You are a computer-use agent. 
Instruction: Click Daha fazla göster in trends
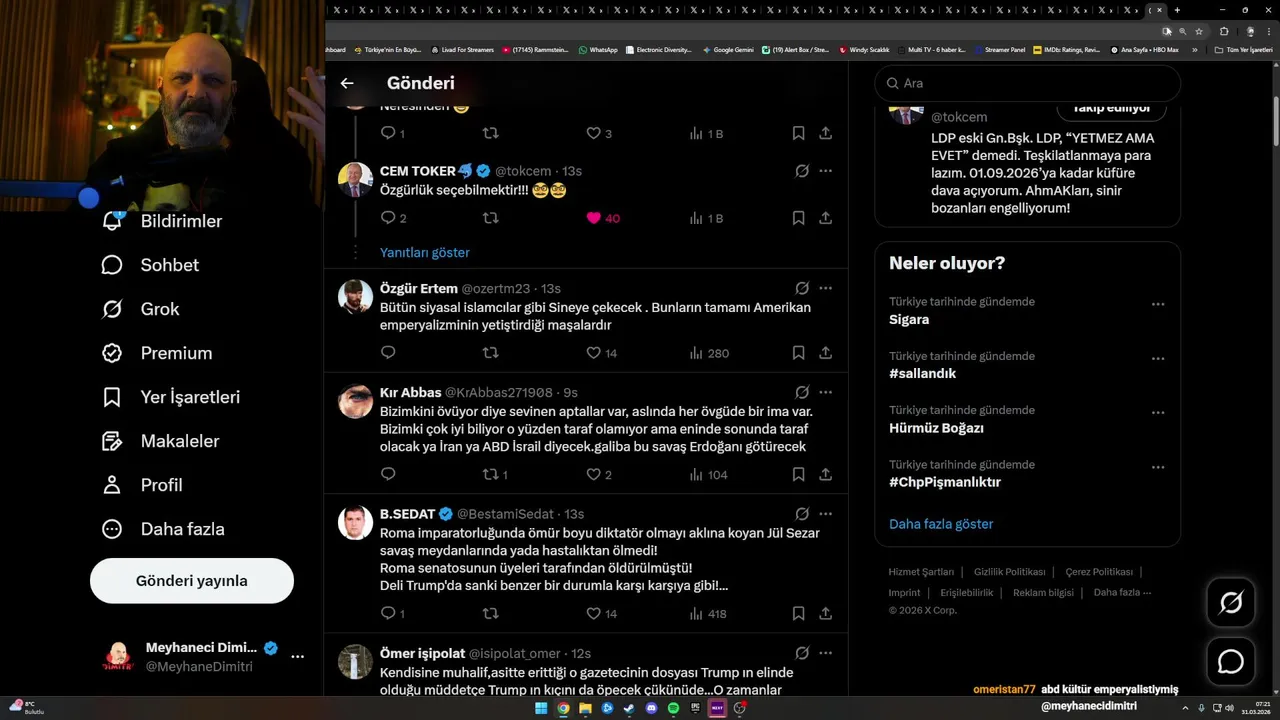(x=941, y=524)
